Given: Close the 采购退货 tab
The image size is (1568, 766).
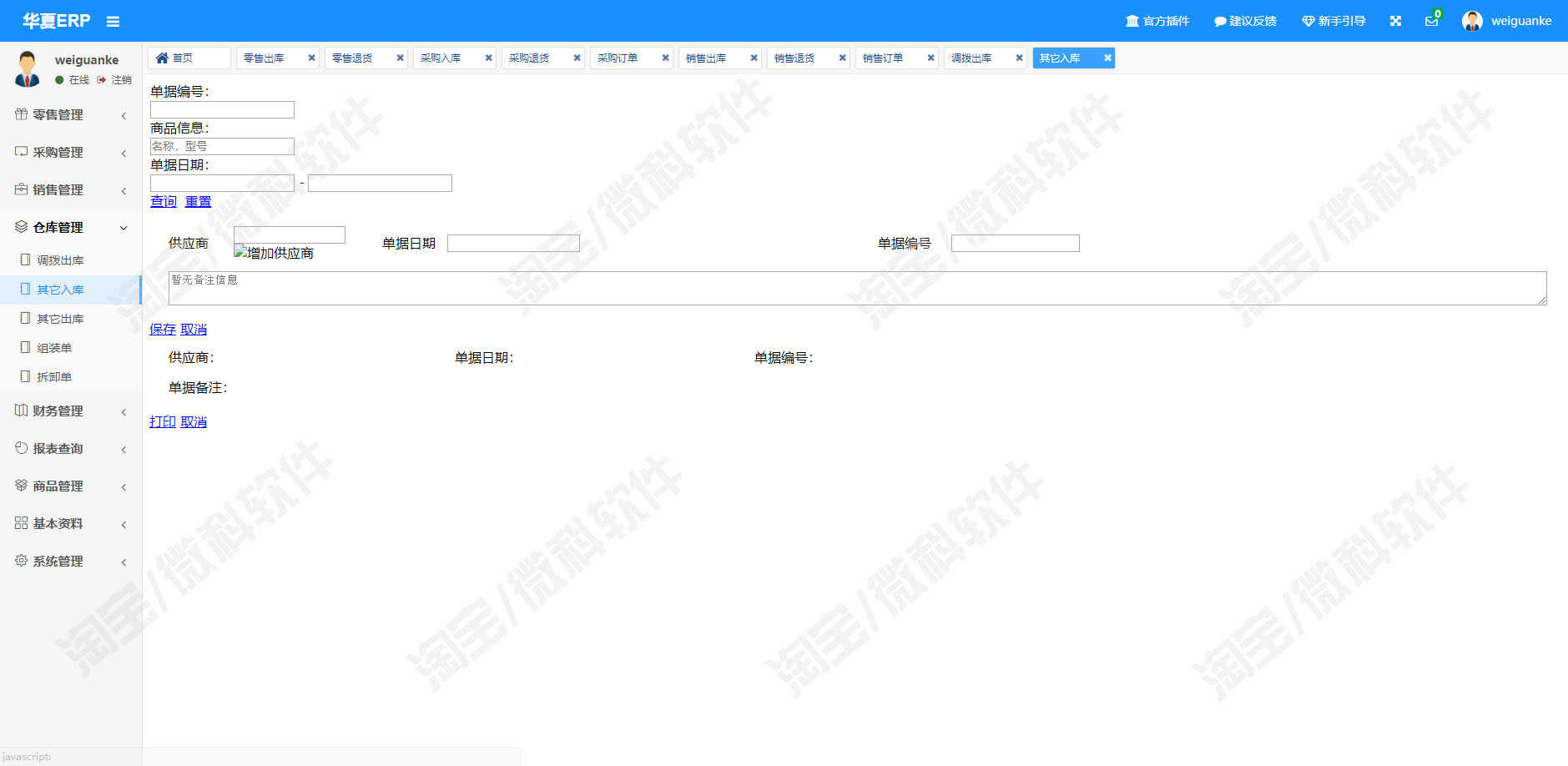Looking at the screenshot, I should pyautogui.click(x=577, y=58).
